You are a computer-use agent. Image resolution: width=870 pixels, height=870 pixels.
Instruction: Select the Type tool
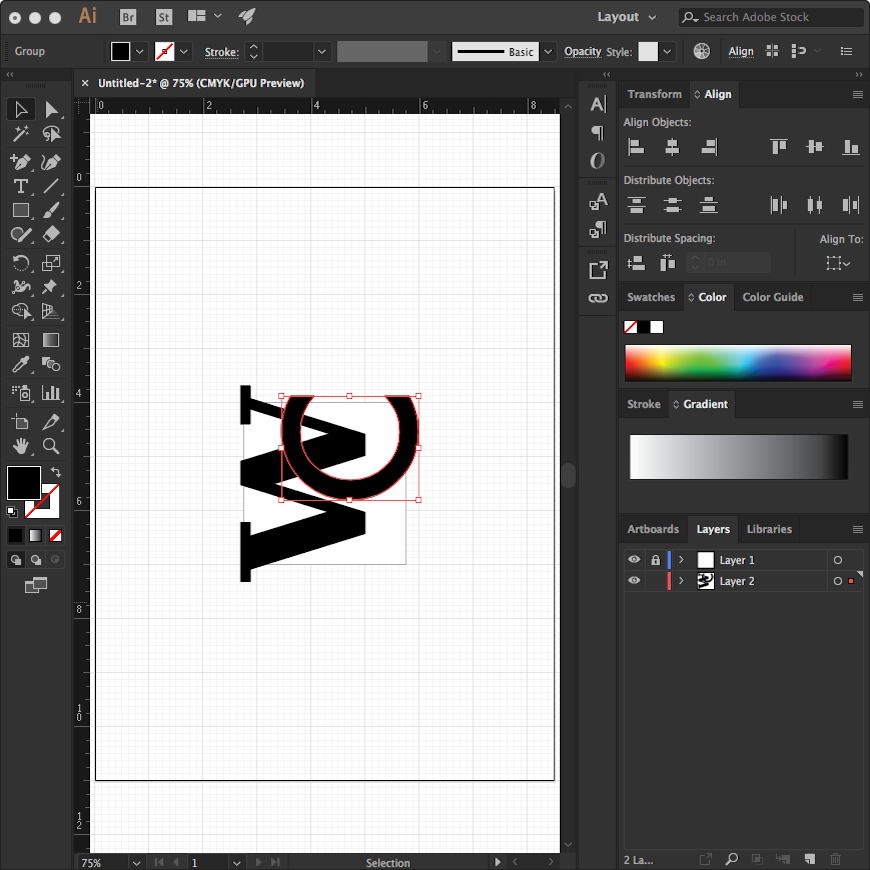coord(20,186)
